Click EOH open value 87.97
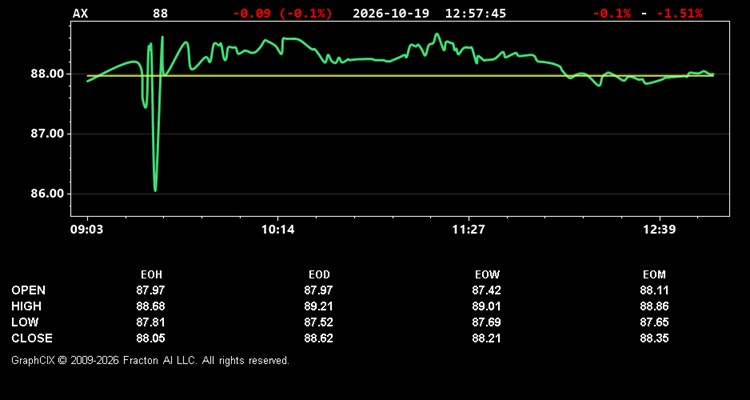 coord(151,290)
